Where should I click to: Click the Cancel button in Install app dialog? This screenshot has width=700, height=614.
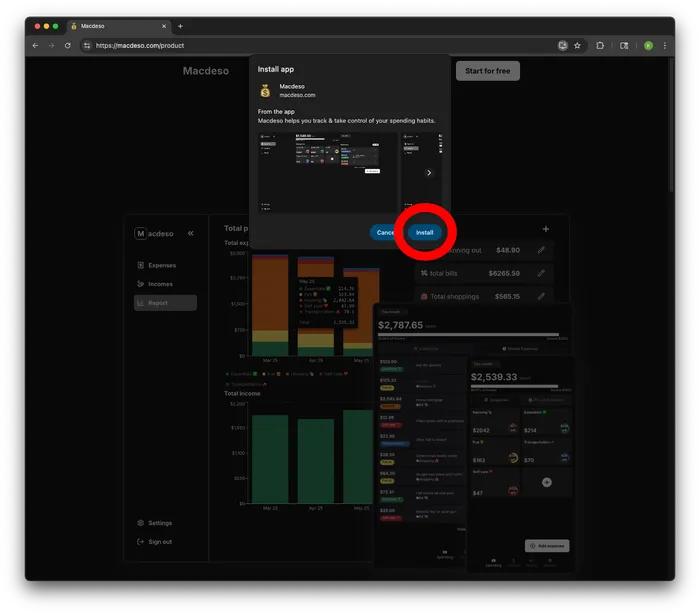click(384, 232)
